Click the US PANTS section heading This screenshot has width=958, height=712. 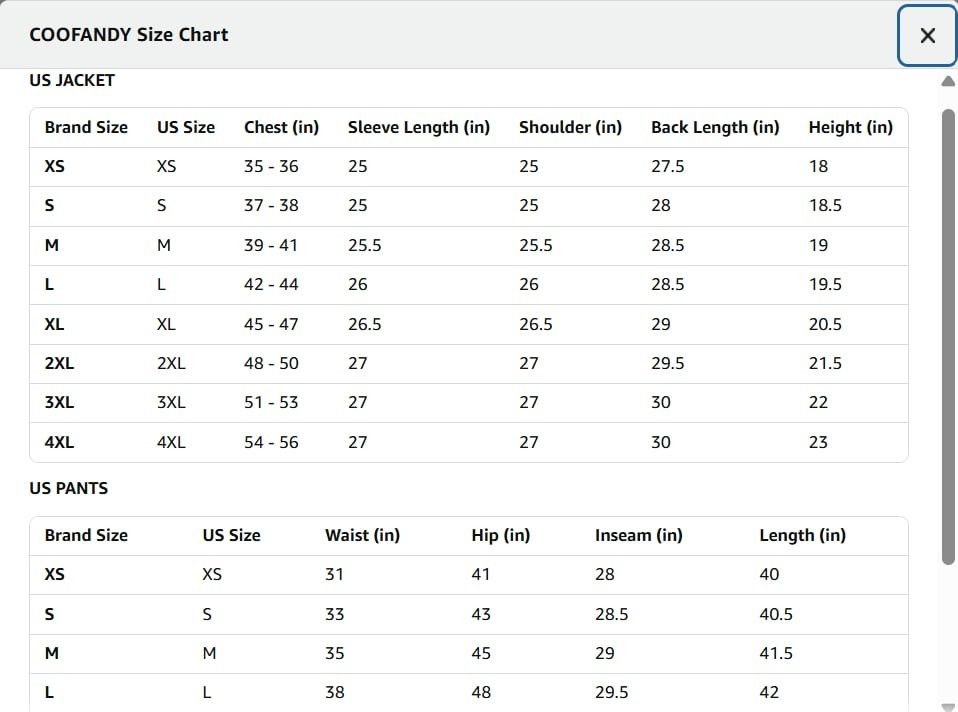point(68,488)
